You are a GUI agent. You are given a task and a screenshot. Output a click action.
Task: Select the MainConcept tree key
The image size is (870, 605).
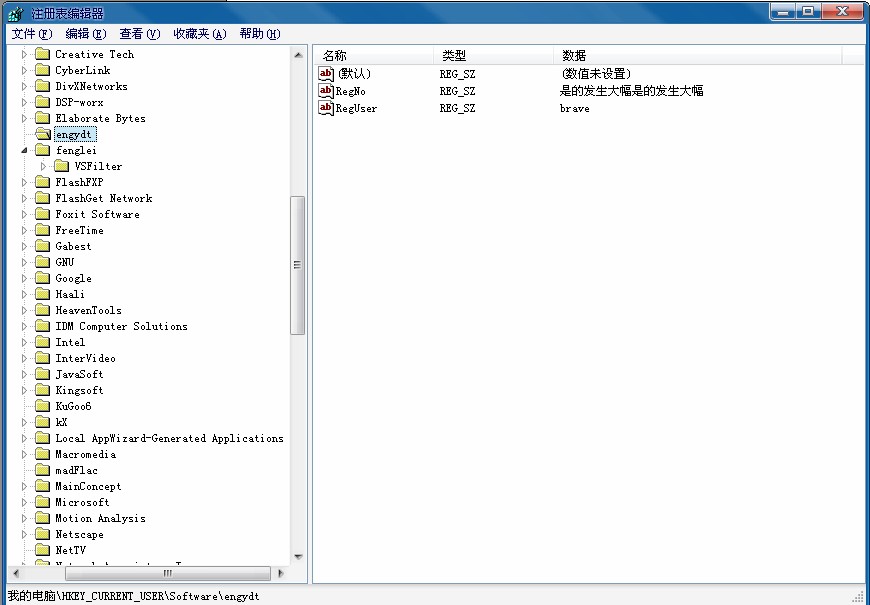click(88, 486)
